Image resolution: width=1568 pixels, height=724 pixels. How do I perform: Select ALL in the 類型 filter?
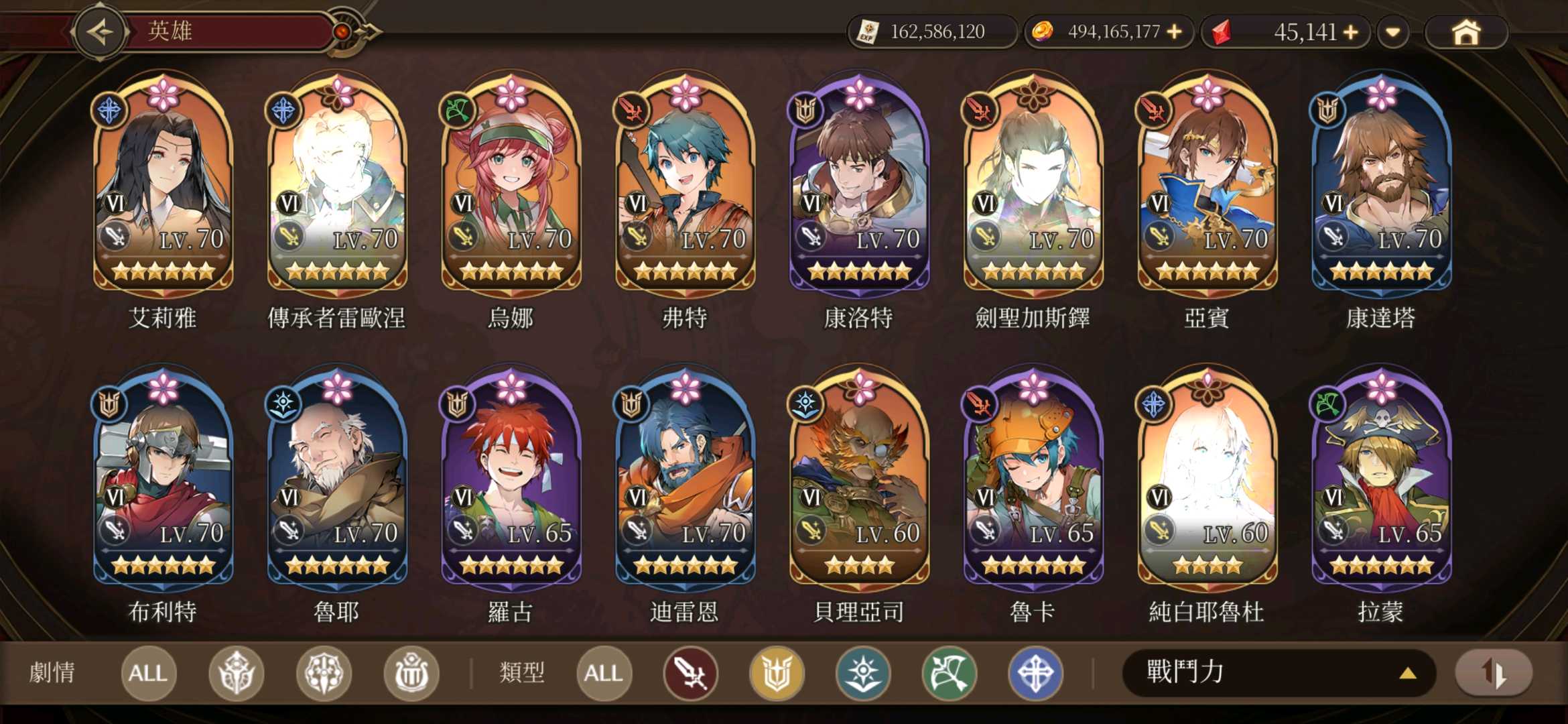pyautogui.click(x=604, y=673)
